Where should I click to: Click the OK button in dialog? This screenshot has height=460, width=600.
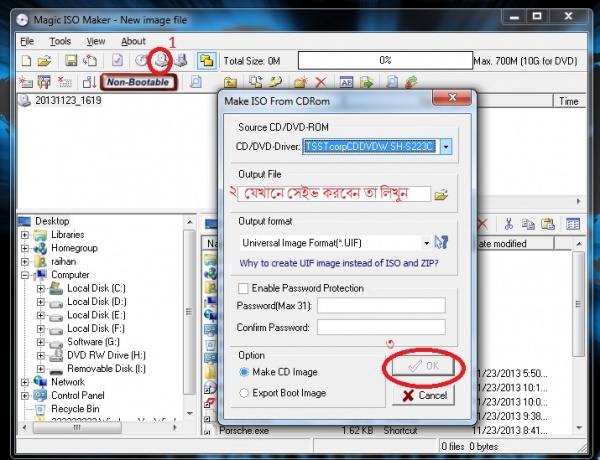[x=423, y=366]
